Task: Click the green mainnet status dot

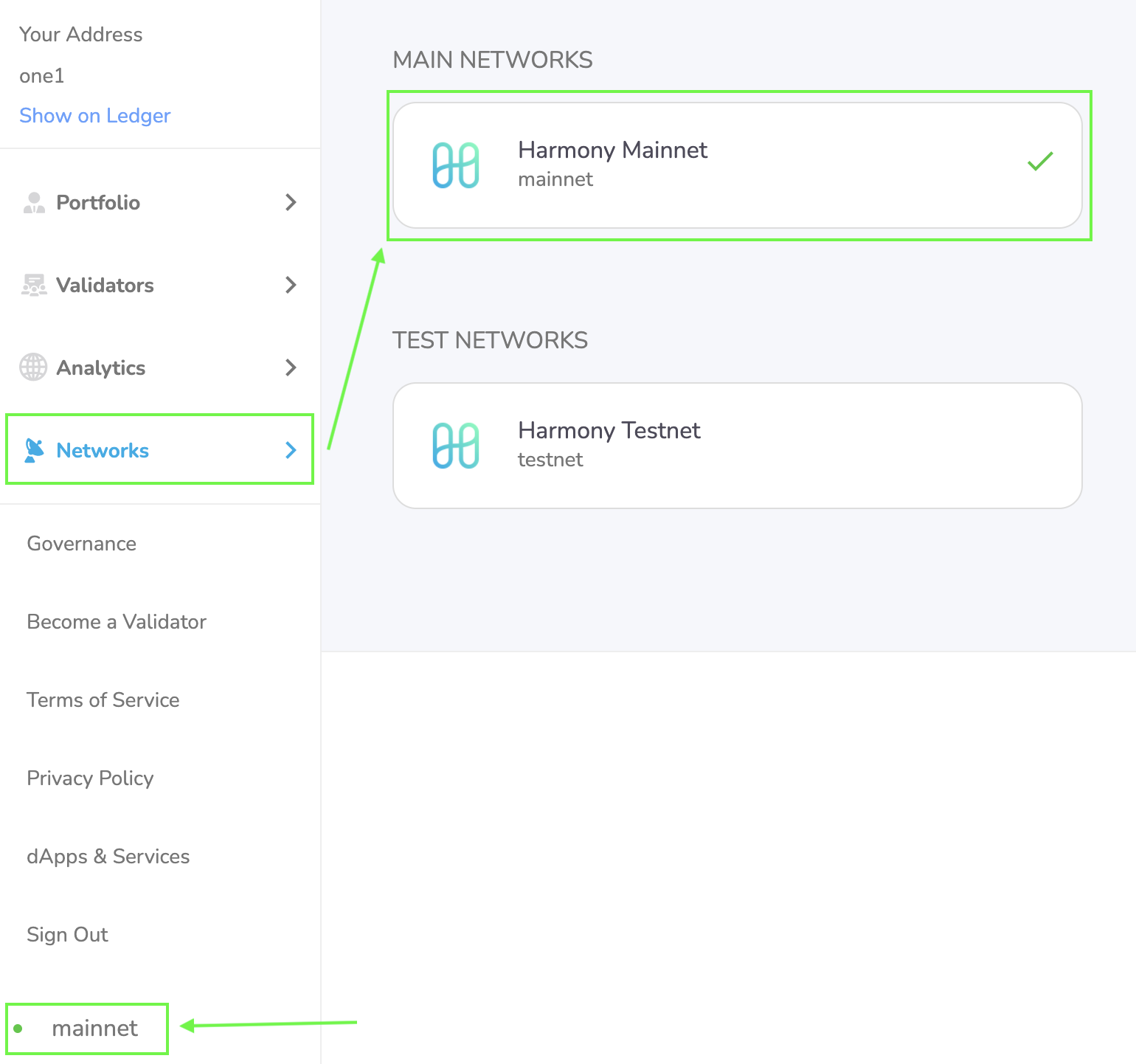Action: tap(18, 1029)
